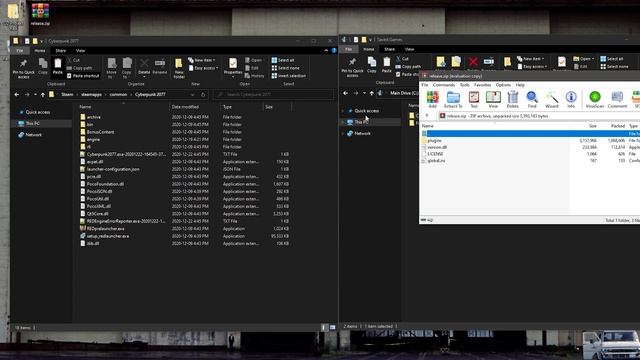640x360 pixels.
Task: Click Paste shortcut in Cyberpunk ribbon
Action: (x=83, y=76)
